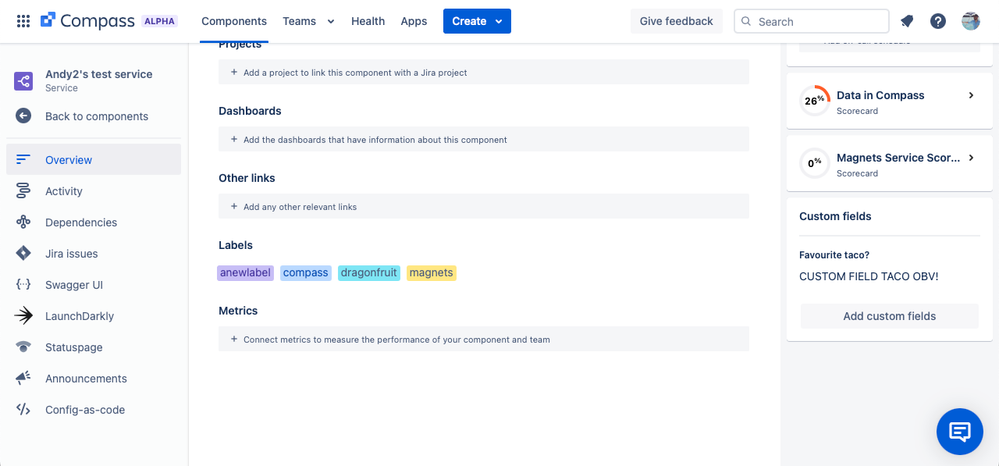999x466 pixels.
Task: Click the Back to components arrow icon
Action: [24, 116]
